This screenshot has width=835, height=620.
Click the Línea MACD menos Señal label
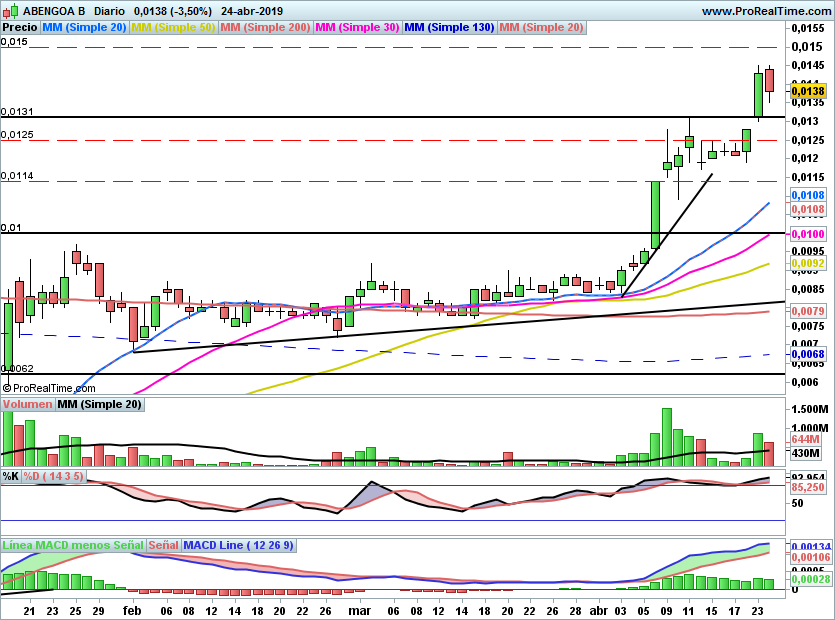click(x=73, y=545)
